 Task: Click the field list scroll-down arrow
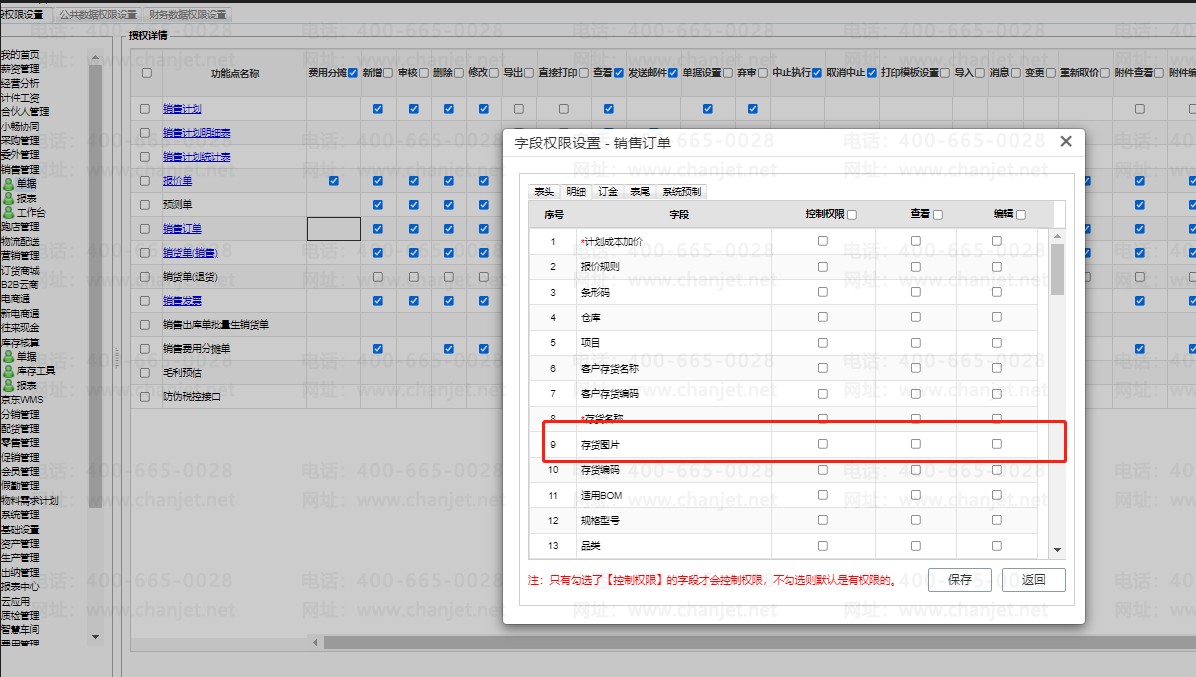pos(1057,550)
